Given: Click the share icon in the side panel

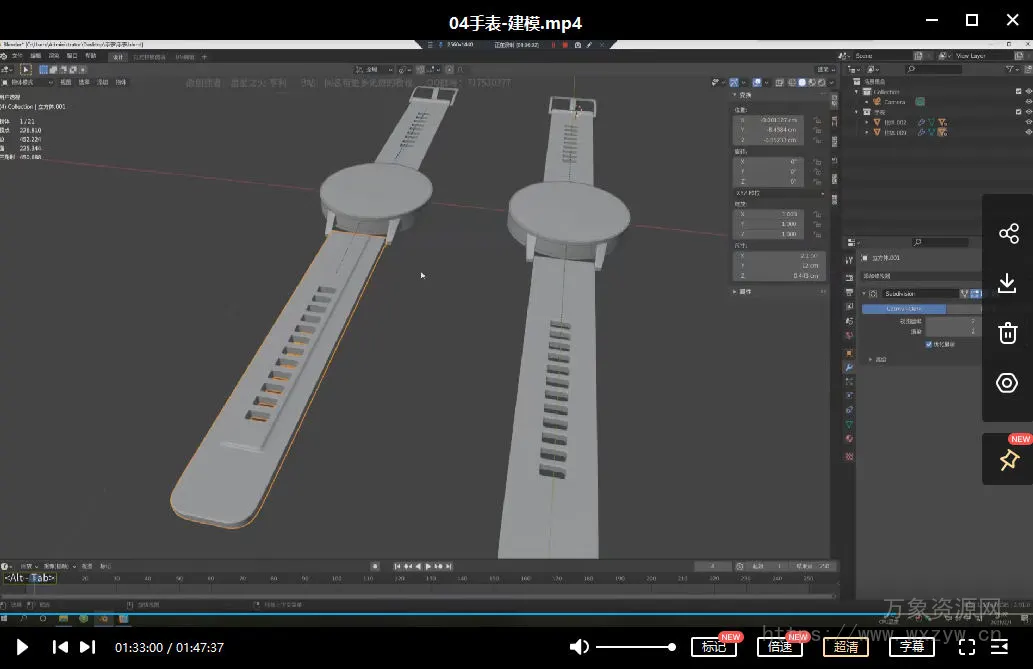Looking at the screenshot, I should pos(1008,234).
